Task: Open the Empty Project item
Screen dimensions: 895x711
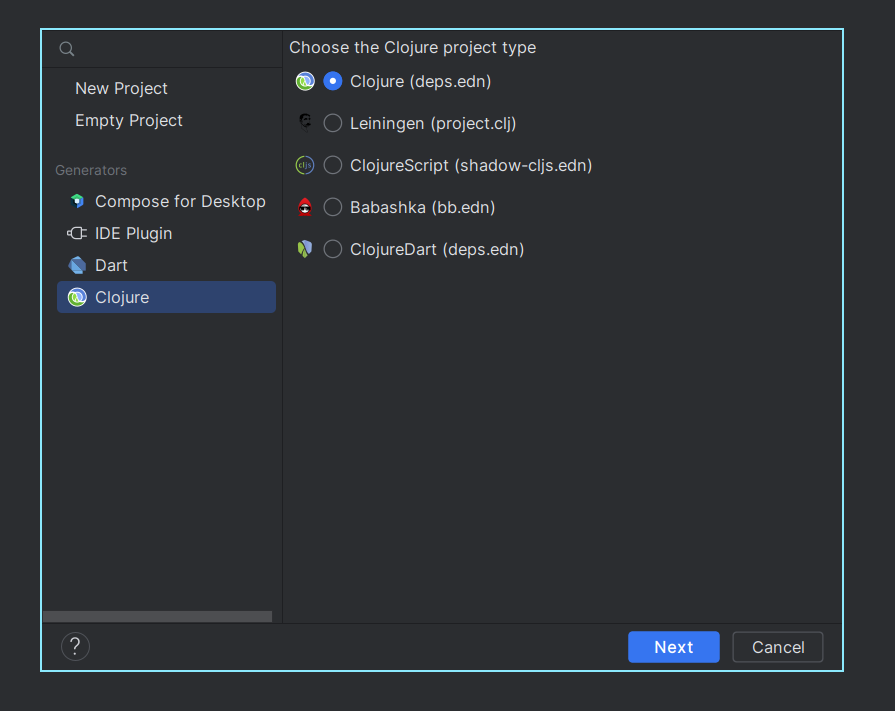Action: (x=129, y=120)
